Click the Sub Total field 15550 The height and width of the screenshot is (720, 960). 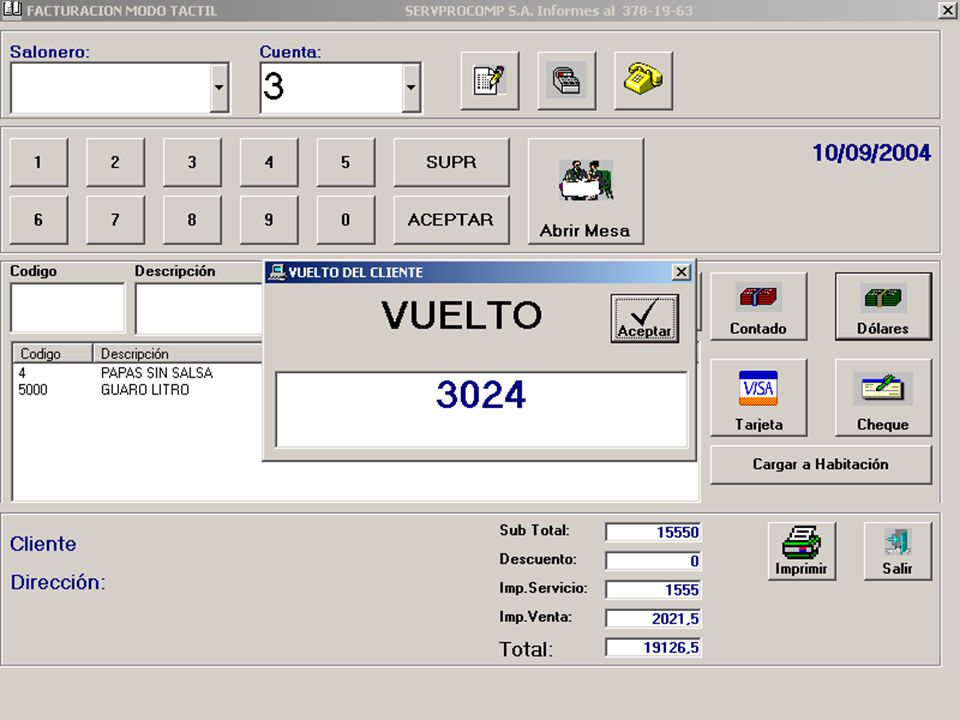click(653, 532)
